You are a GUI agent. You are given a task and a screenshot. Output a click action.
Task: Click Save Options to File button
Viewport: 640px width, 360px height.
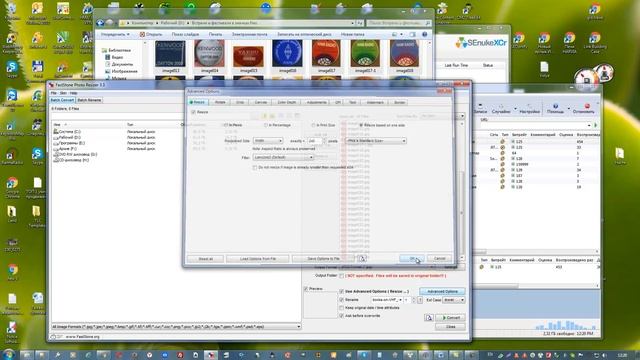pos(323,259)
